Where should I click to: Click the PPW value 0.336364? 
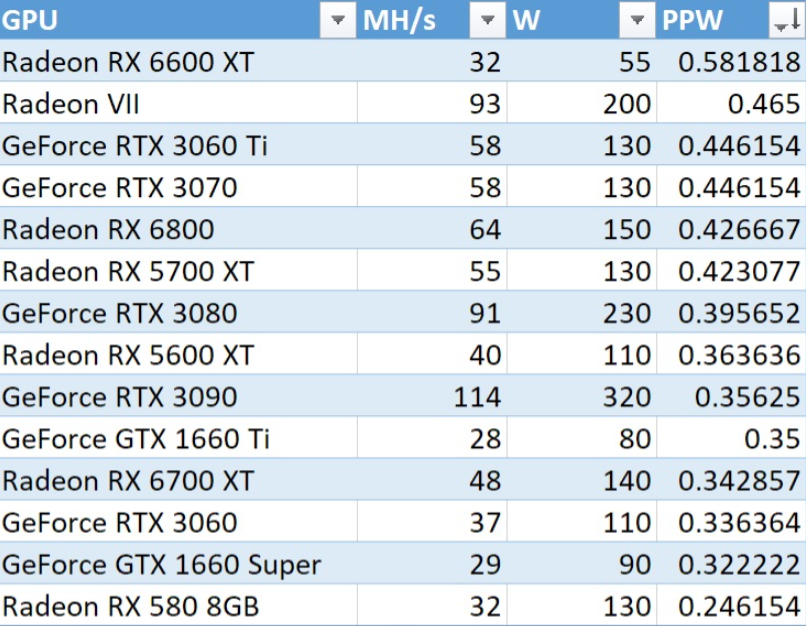(739, 522)
